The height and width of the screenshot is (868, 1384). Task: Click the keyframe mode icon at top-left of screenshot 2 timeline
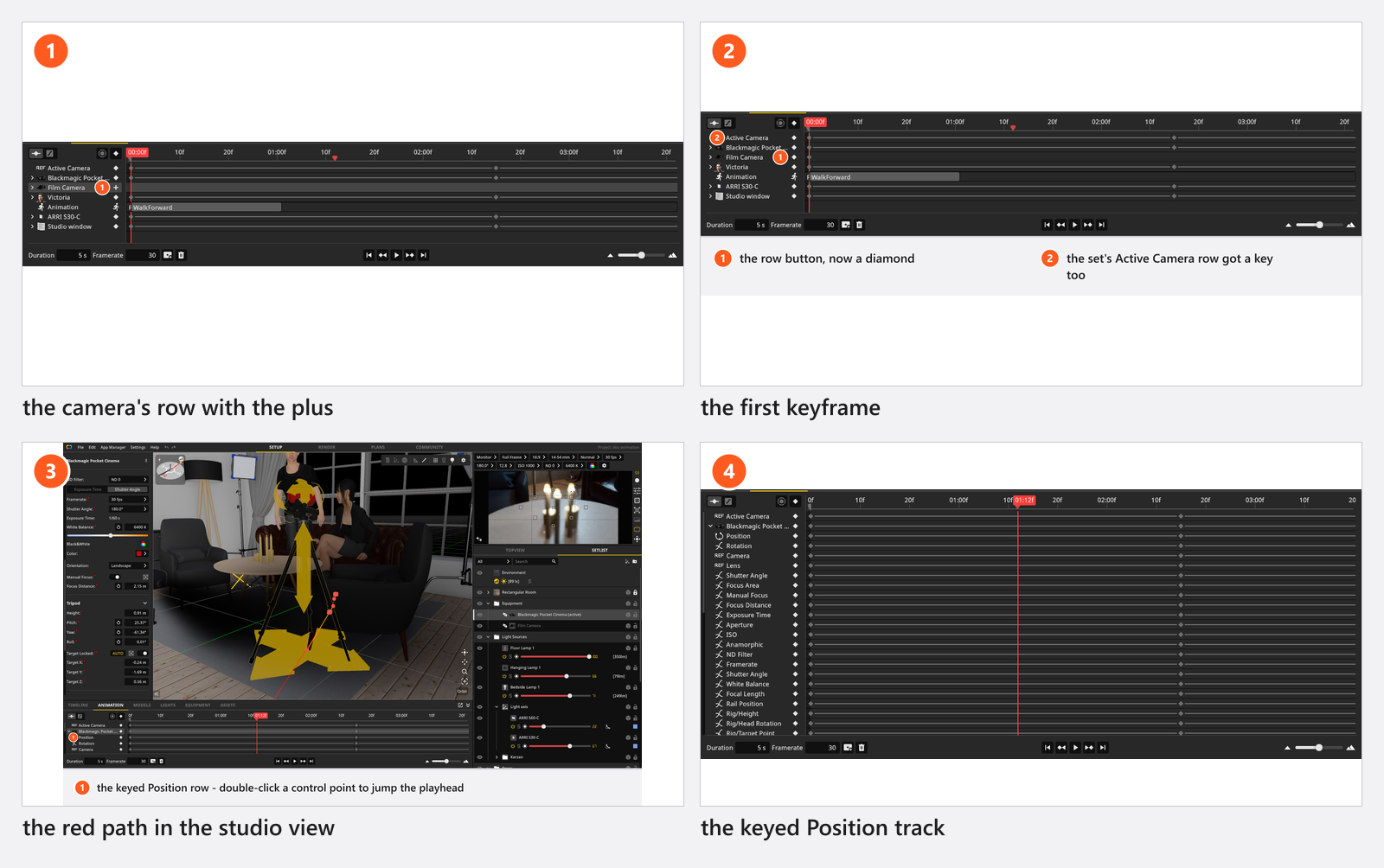click(x=714, y=123)
